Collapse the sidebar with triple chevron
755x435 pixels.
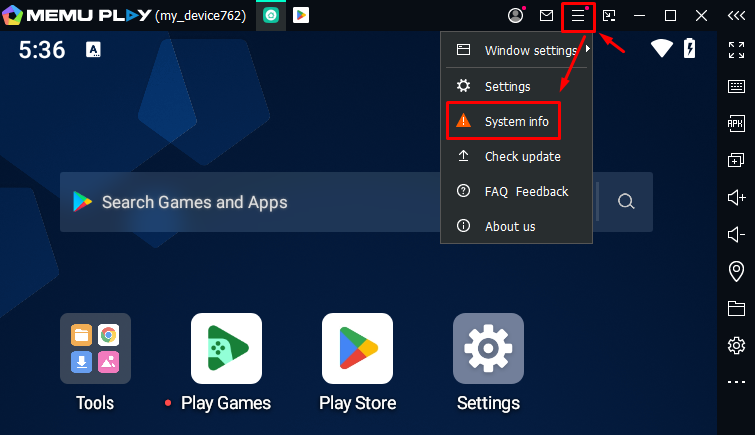tap(736, 16)
